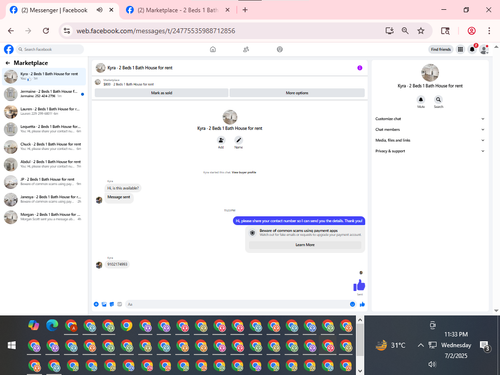
Task: Switch to Marketplace - 2 Beds tab
Action: 177,10
